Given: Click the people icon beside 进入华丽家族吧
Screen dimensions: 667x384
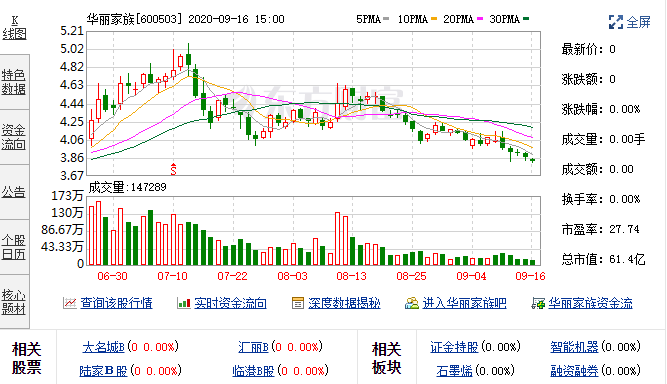Looking at the screenshot, I should 412,303.
